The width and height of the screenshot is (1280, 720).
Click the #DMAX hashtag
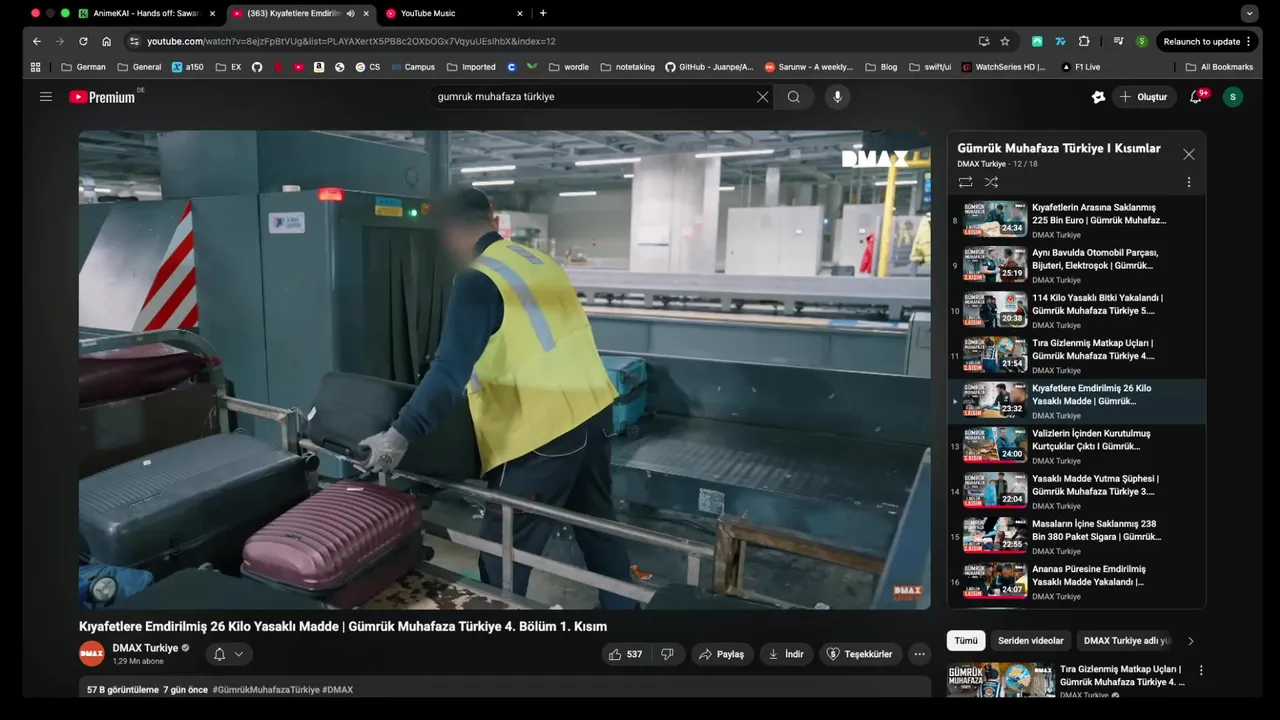338,690
